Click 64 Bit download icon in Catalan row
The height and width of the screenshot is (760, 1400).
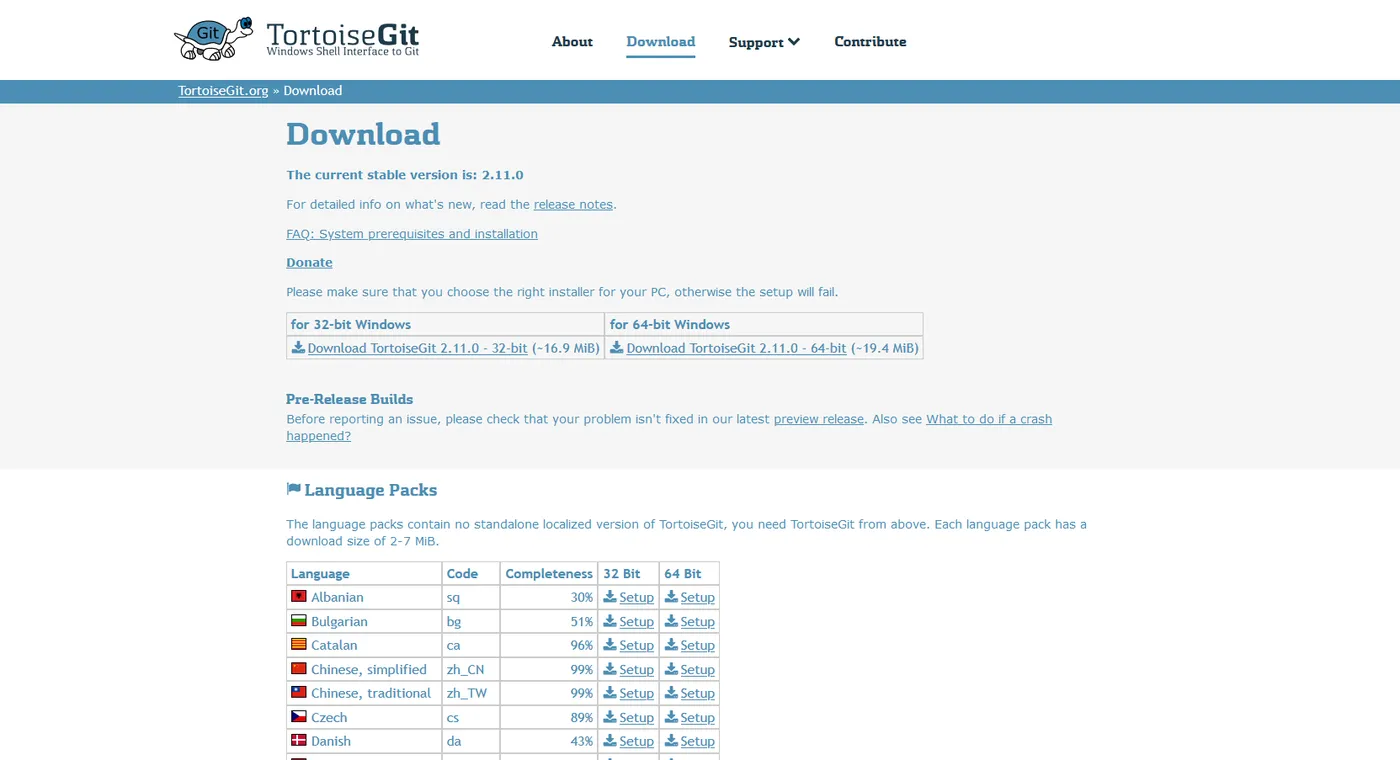671,645
